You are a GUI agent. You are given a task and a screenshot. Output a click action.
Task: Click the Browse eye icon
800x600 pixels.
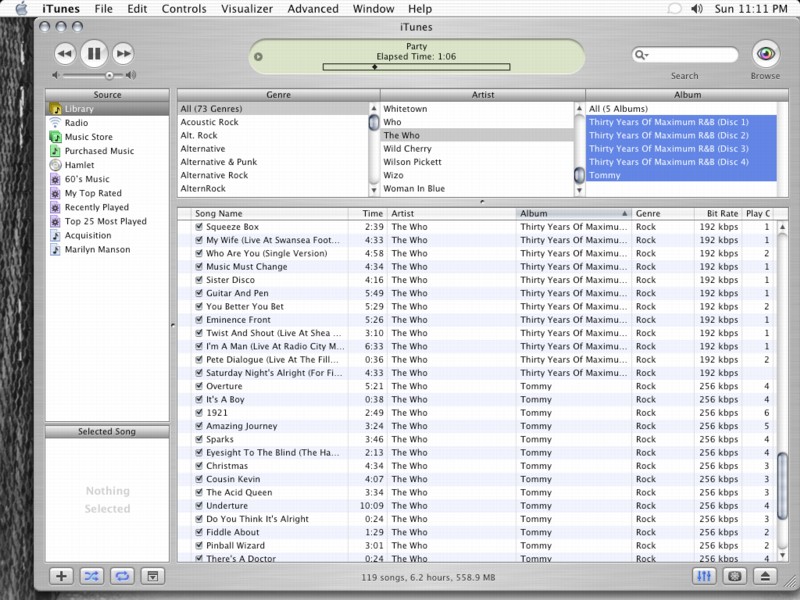coord(765,54)
